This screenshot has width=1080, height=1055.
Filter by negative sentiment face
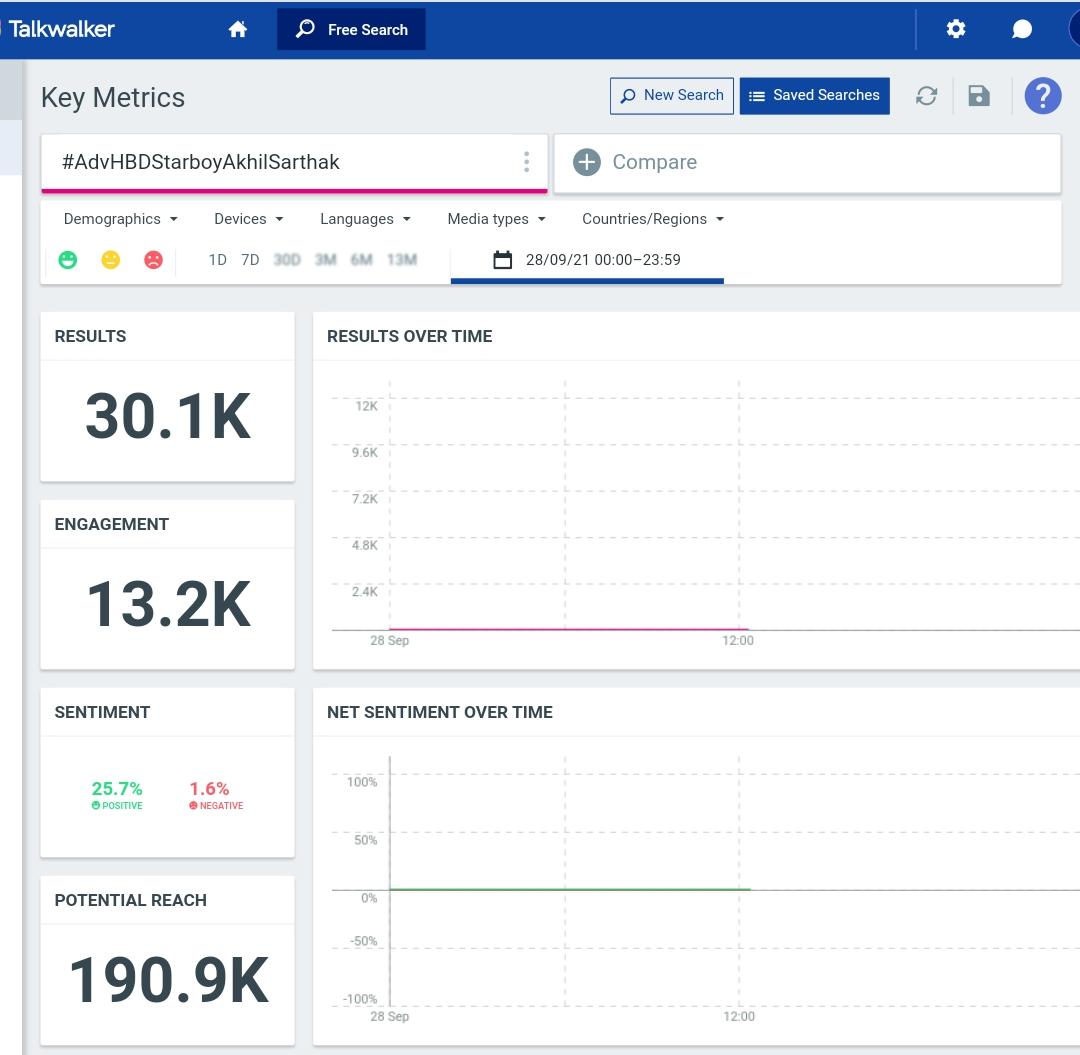(x=153, y=260)
